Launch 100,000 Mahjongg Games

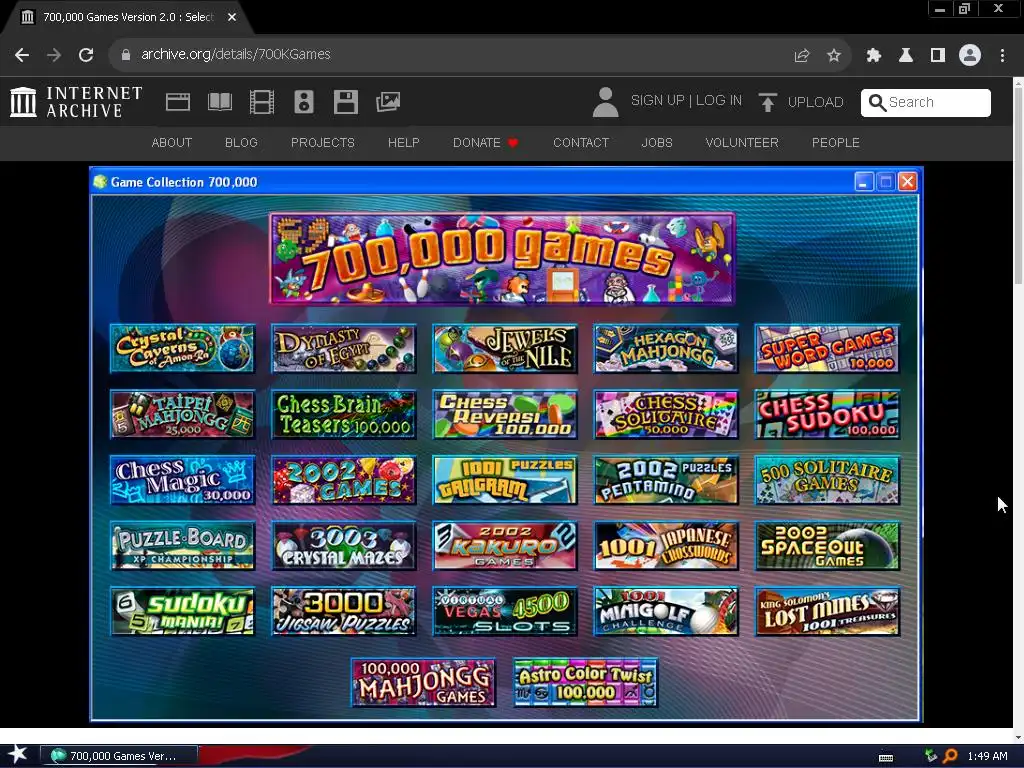click(424, 682)
